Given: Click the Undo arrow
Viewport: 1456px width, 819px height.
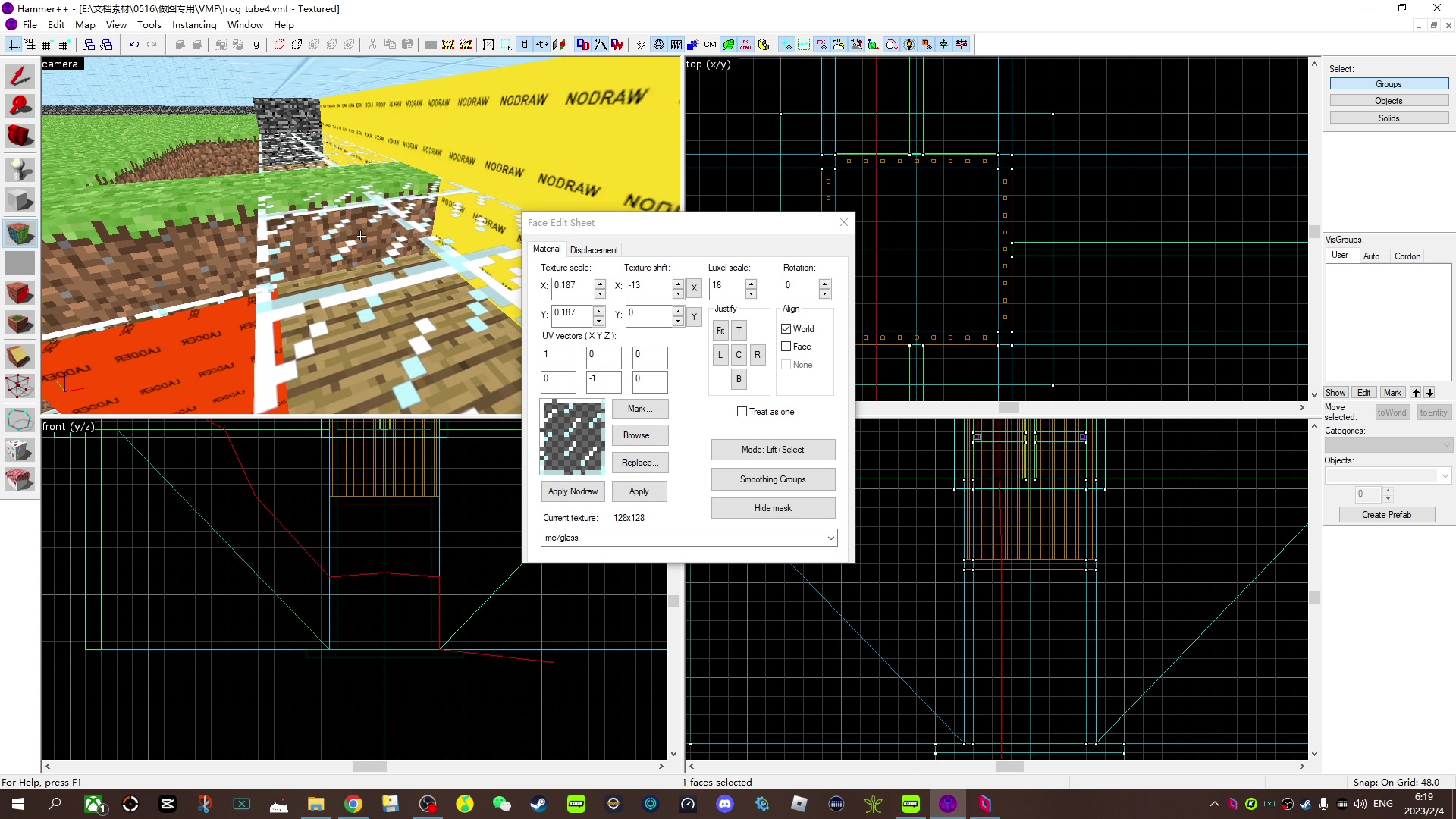Looking at the screenshot, I should tap(134, 45).
